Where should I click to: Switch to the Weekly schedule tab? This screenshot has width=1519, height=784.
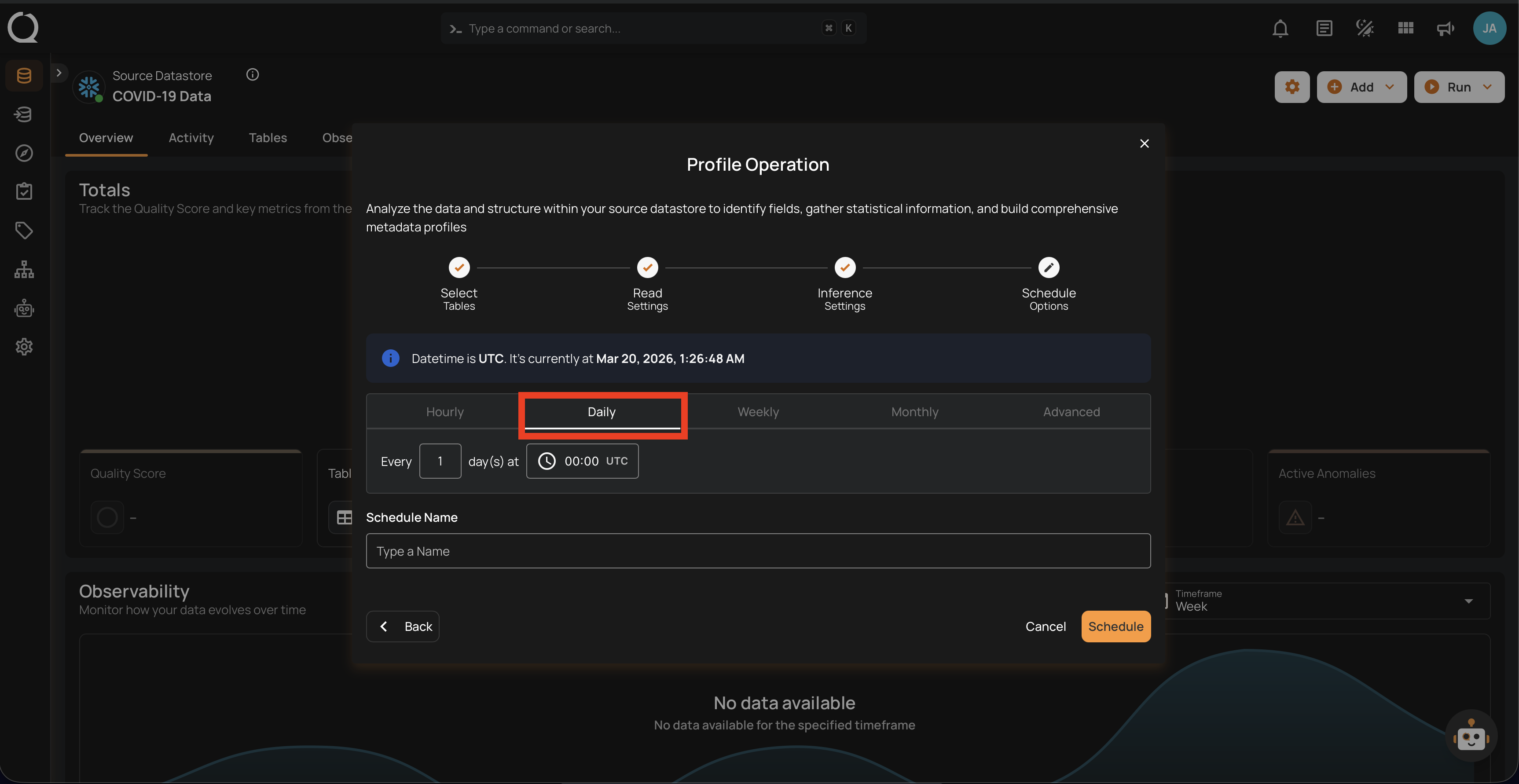[758, 411]
